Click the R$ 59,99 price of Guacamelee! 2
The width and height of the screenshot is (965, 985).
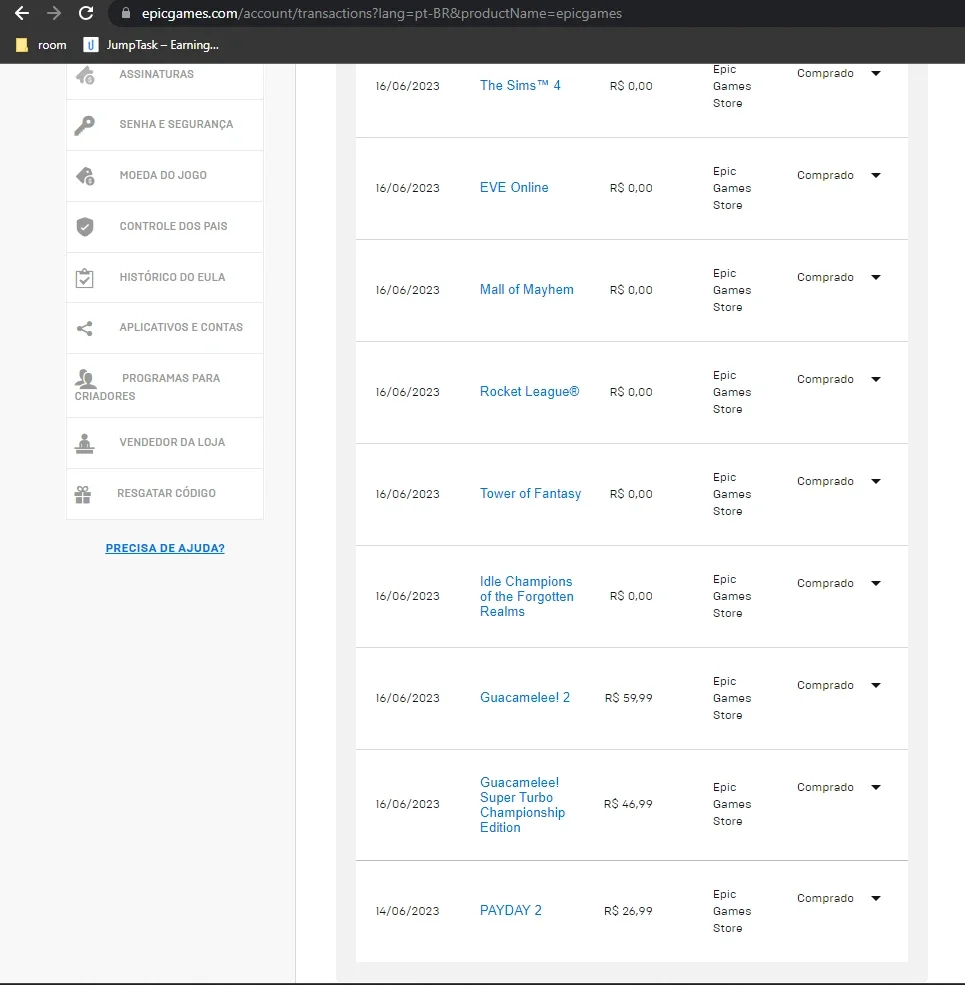[628, 698]
